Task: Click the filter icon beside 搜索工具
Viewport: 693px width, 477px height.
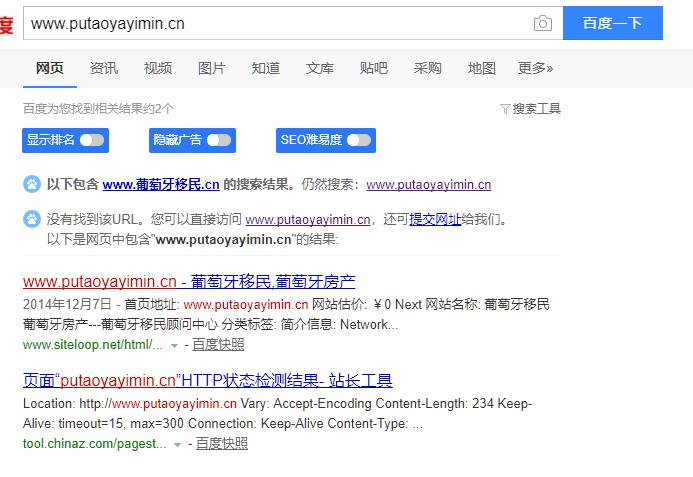Action: (505, 109)
